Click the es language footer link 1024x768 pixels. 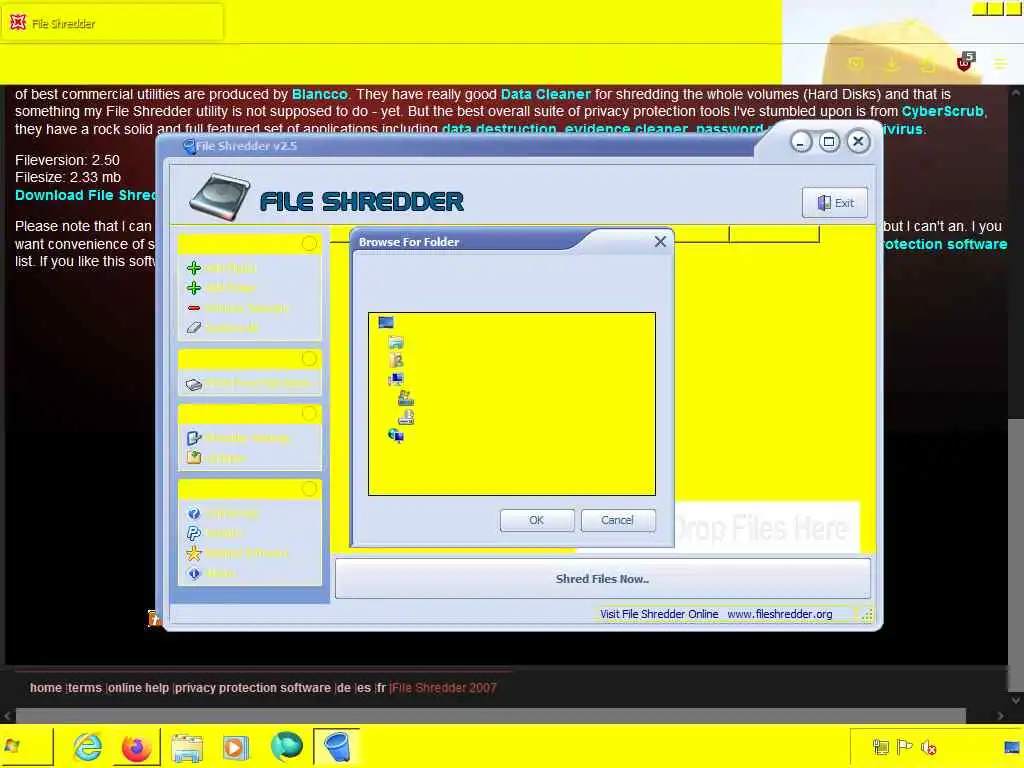point(364,688)
